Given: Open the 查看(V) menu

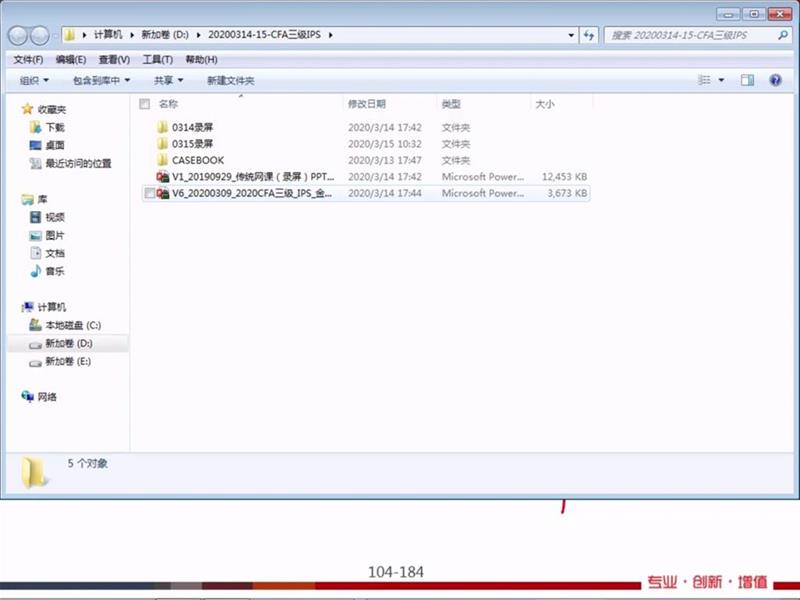Looking at the screenshot, I should (x=114, y=60).
